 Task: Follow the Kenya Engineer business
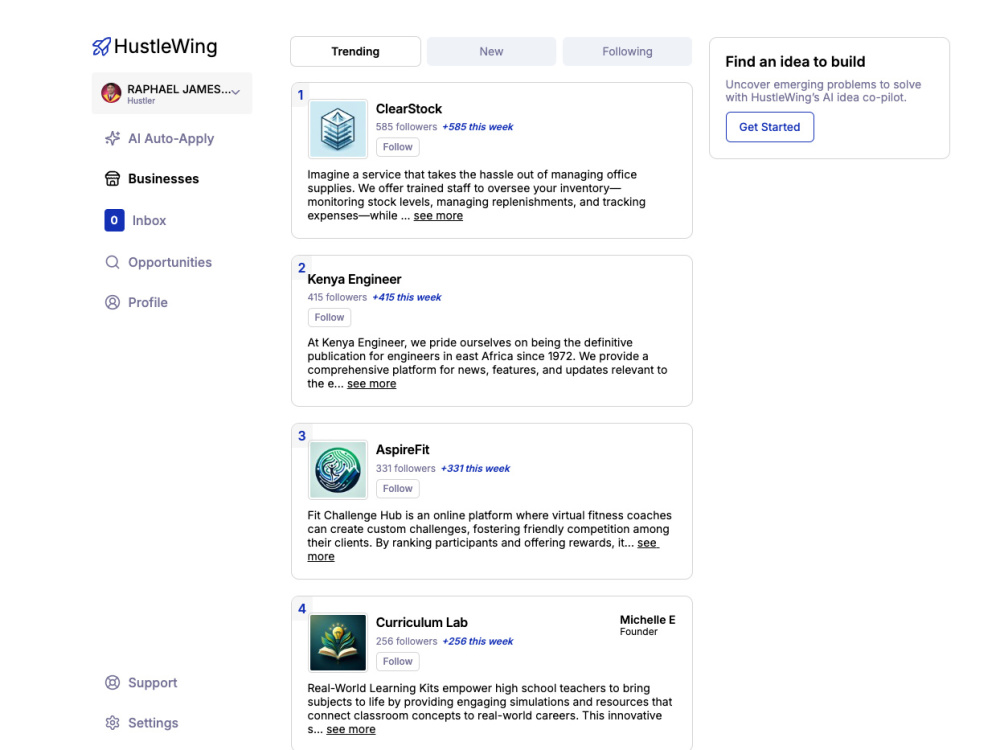click(x=329, y=317)
